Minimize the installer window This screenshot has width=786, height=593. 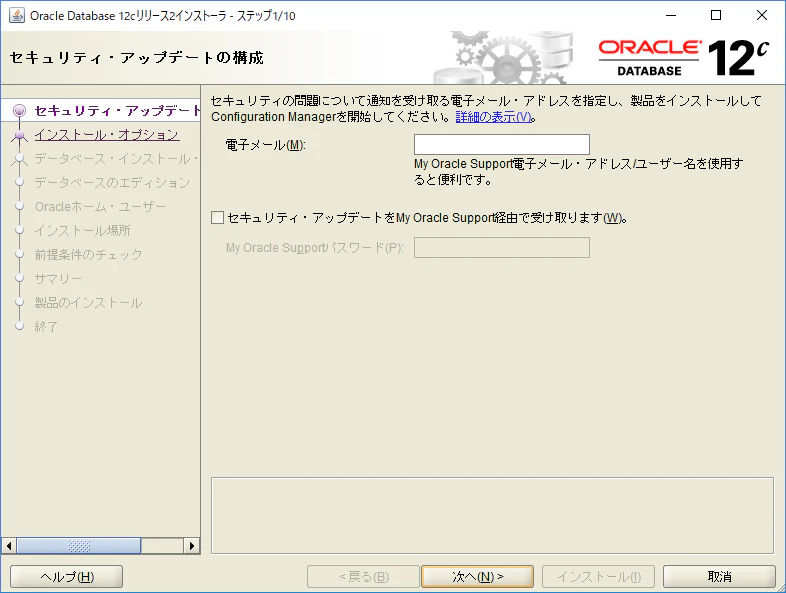coord(671,16)
